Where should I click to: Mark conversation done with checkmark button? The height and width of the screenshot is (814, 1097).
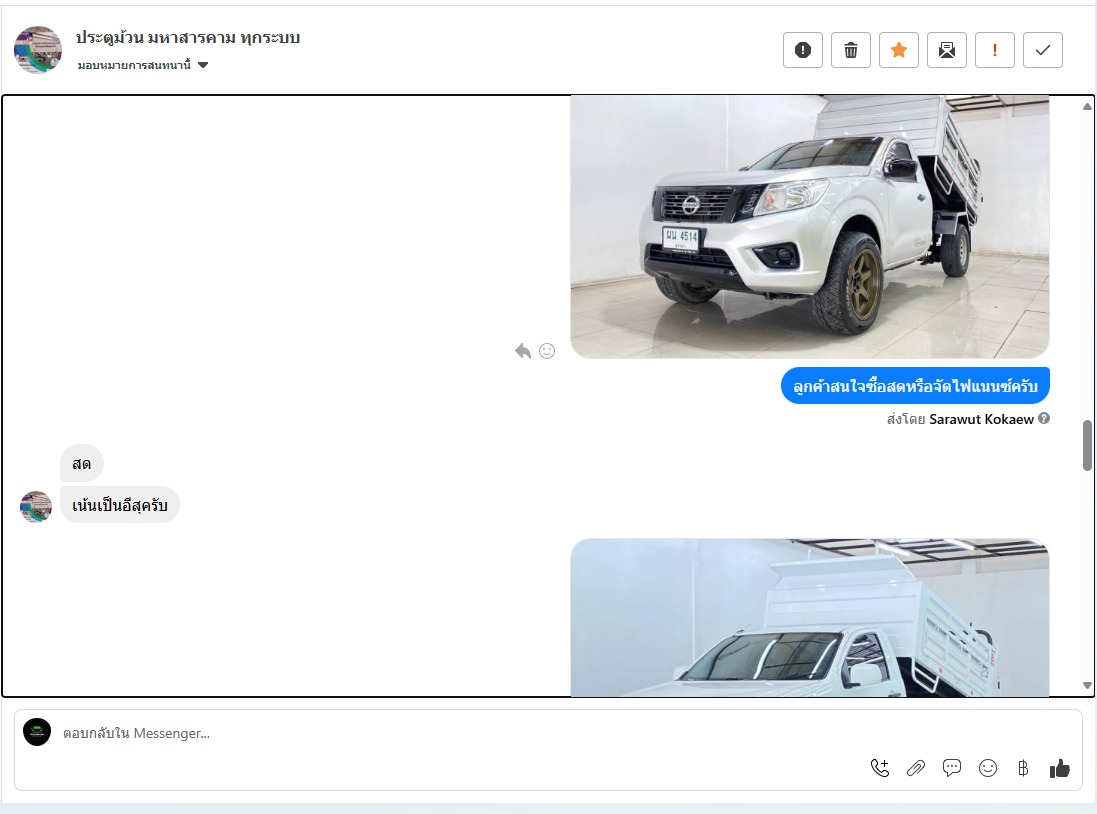[1042, 50]
